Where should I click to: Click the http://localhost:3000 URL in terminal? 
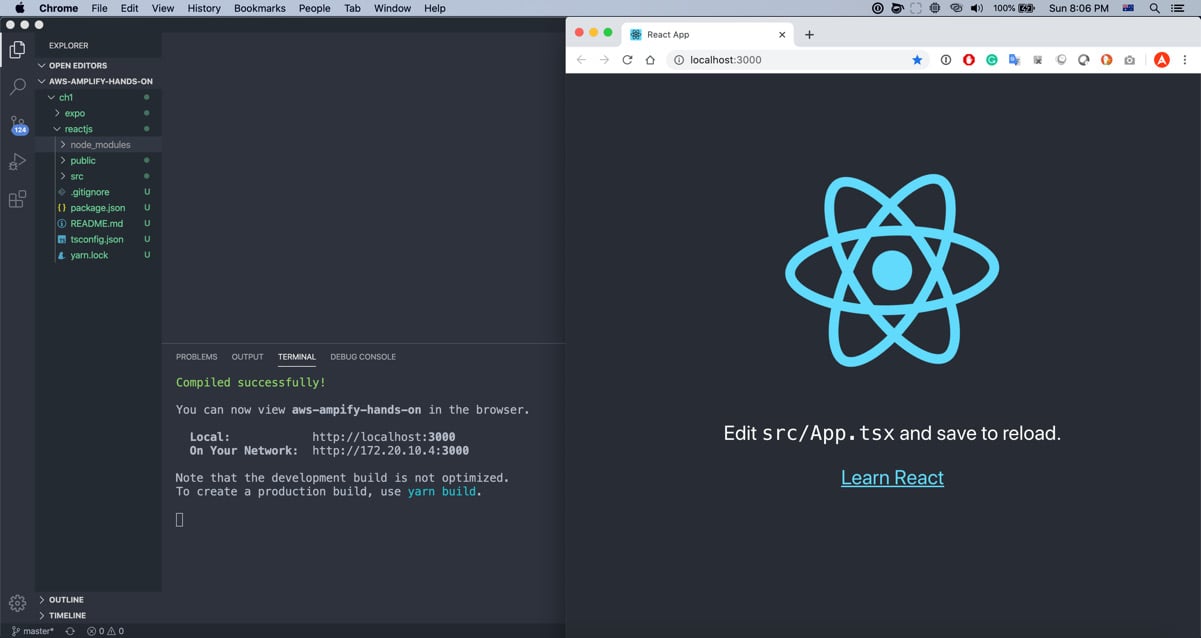(384, 437)
